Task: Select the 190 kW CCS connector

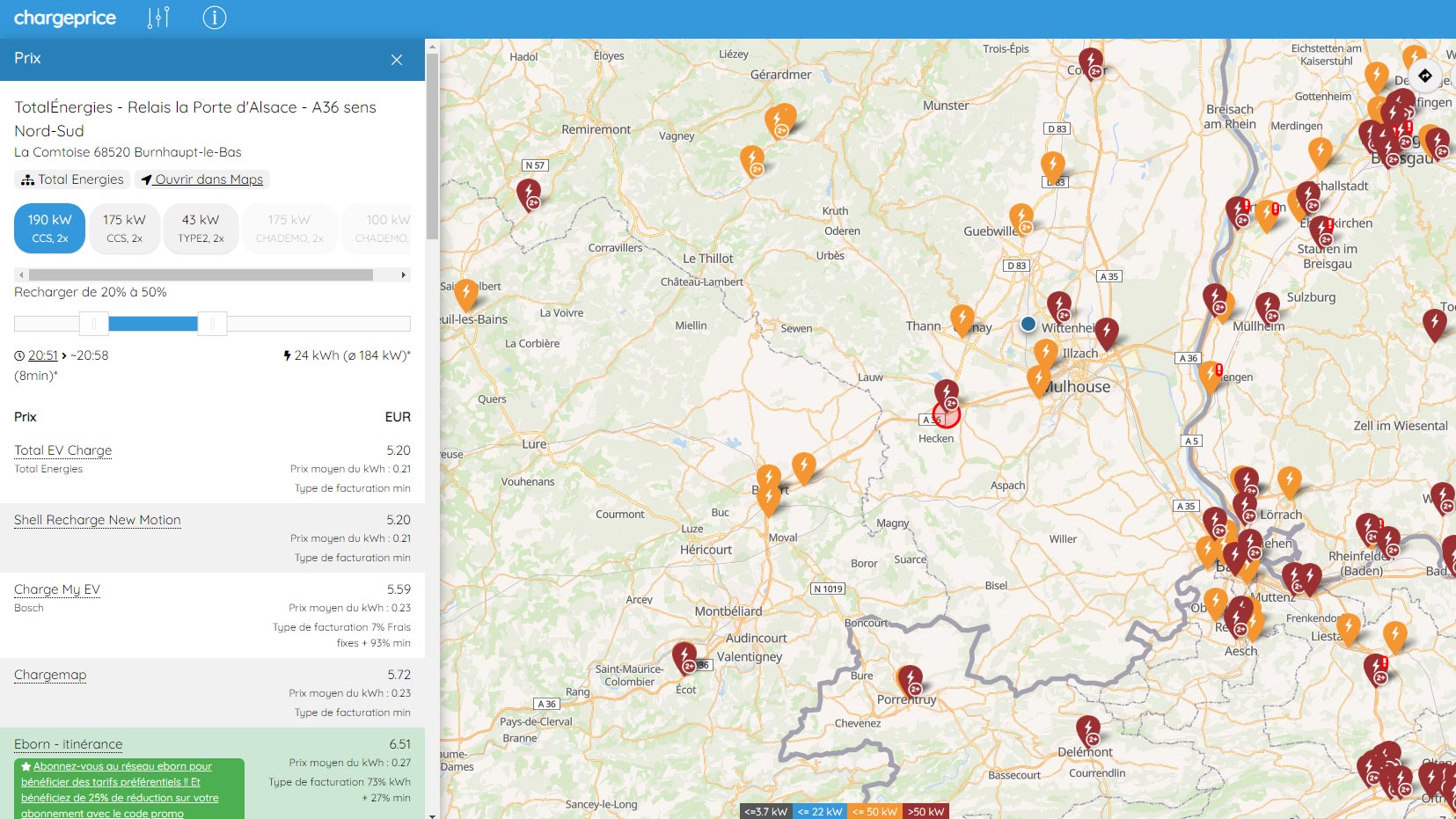Action: (50, 228)
